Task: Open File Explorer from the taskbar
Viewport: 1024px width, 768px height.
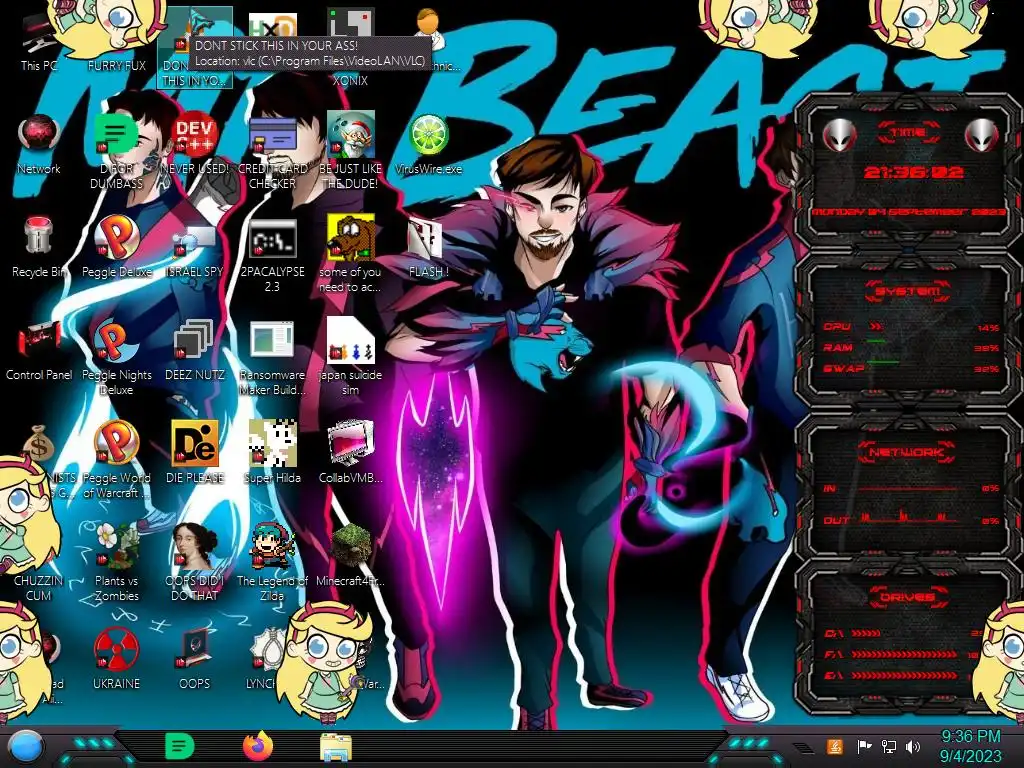Action: coord(336,746)
